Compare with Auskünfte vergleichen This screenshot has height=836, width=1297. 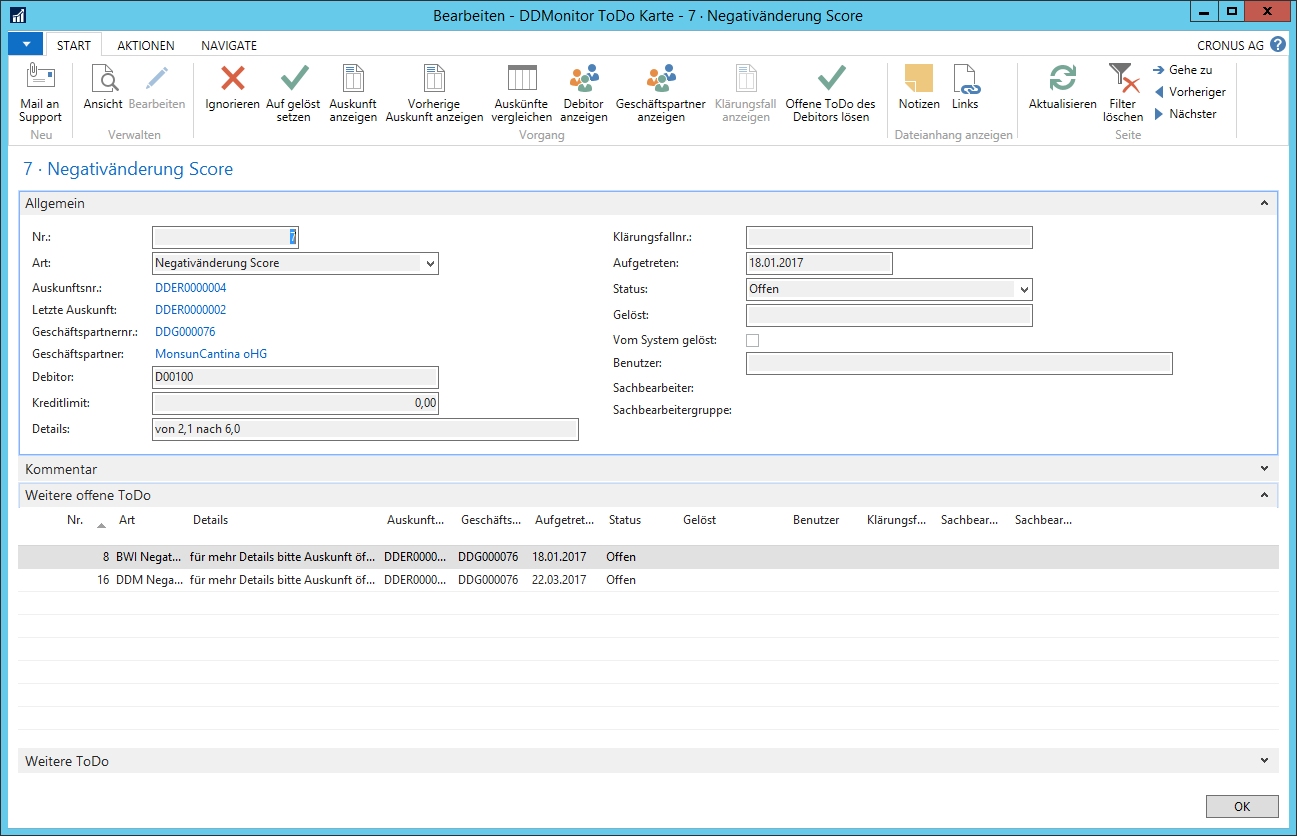click(x=522, y=94)
